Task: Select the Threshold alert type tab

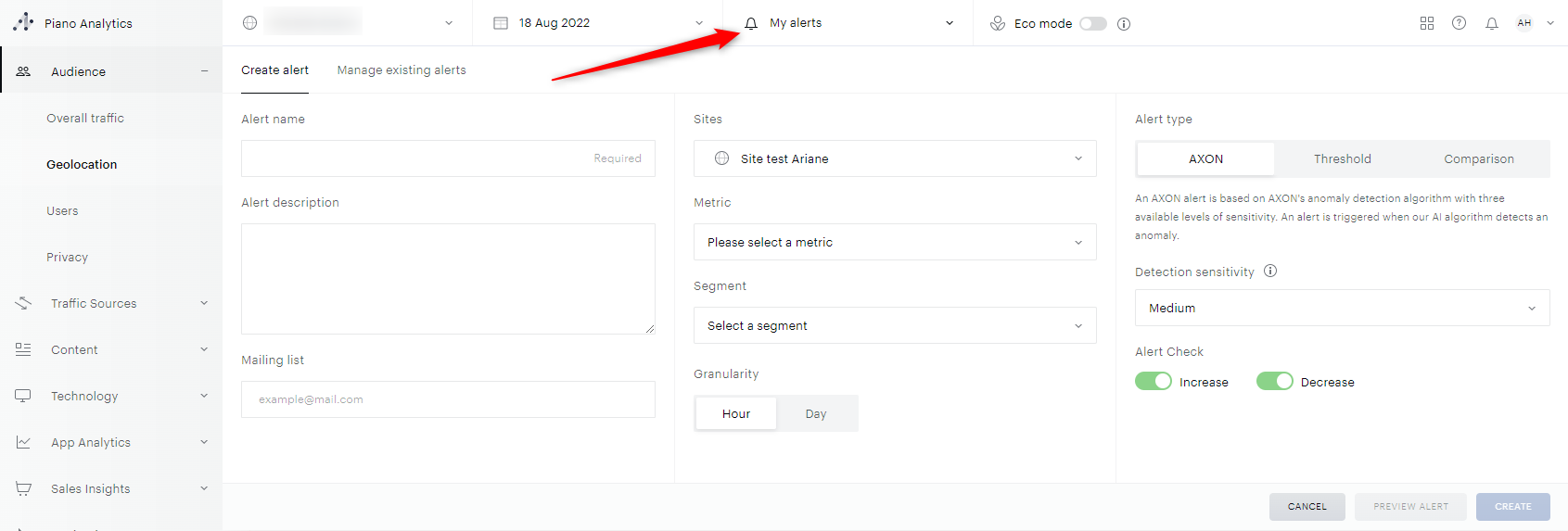Action: (1342, 159)
